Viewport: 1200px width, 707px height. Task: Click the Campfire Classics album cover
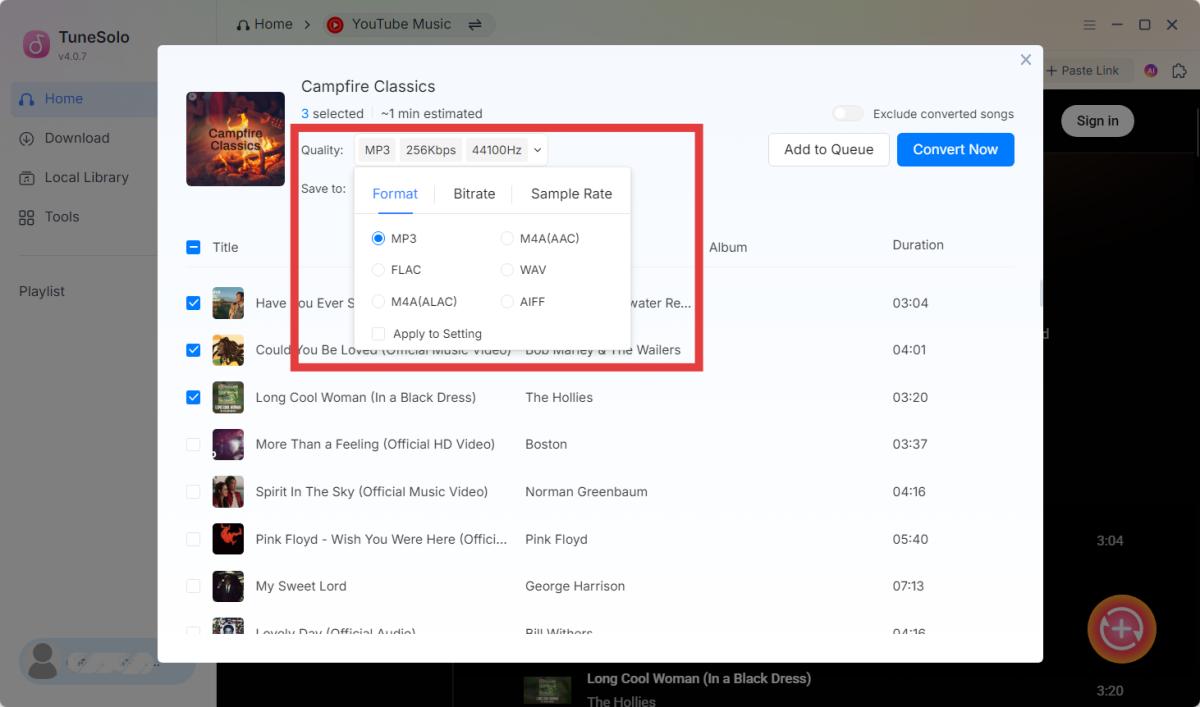click(235, 139)
